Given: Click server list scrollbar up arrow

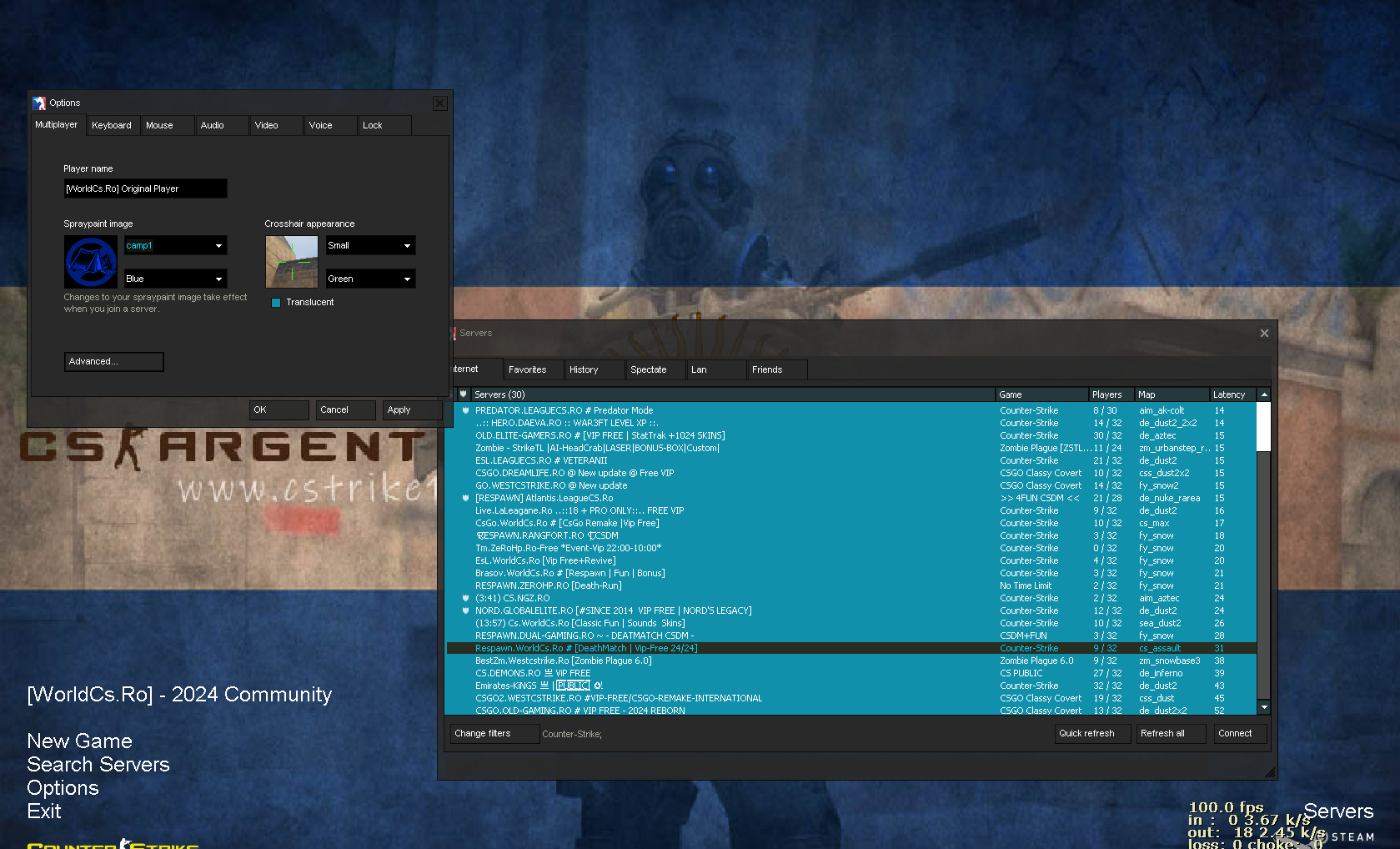Looking at the screenshot, I should pyautogui.click(x=1264, y=394).
